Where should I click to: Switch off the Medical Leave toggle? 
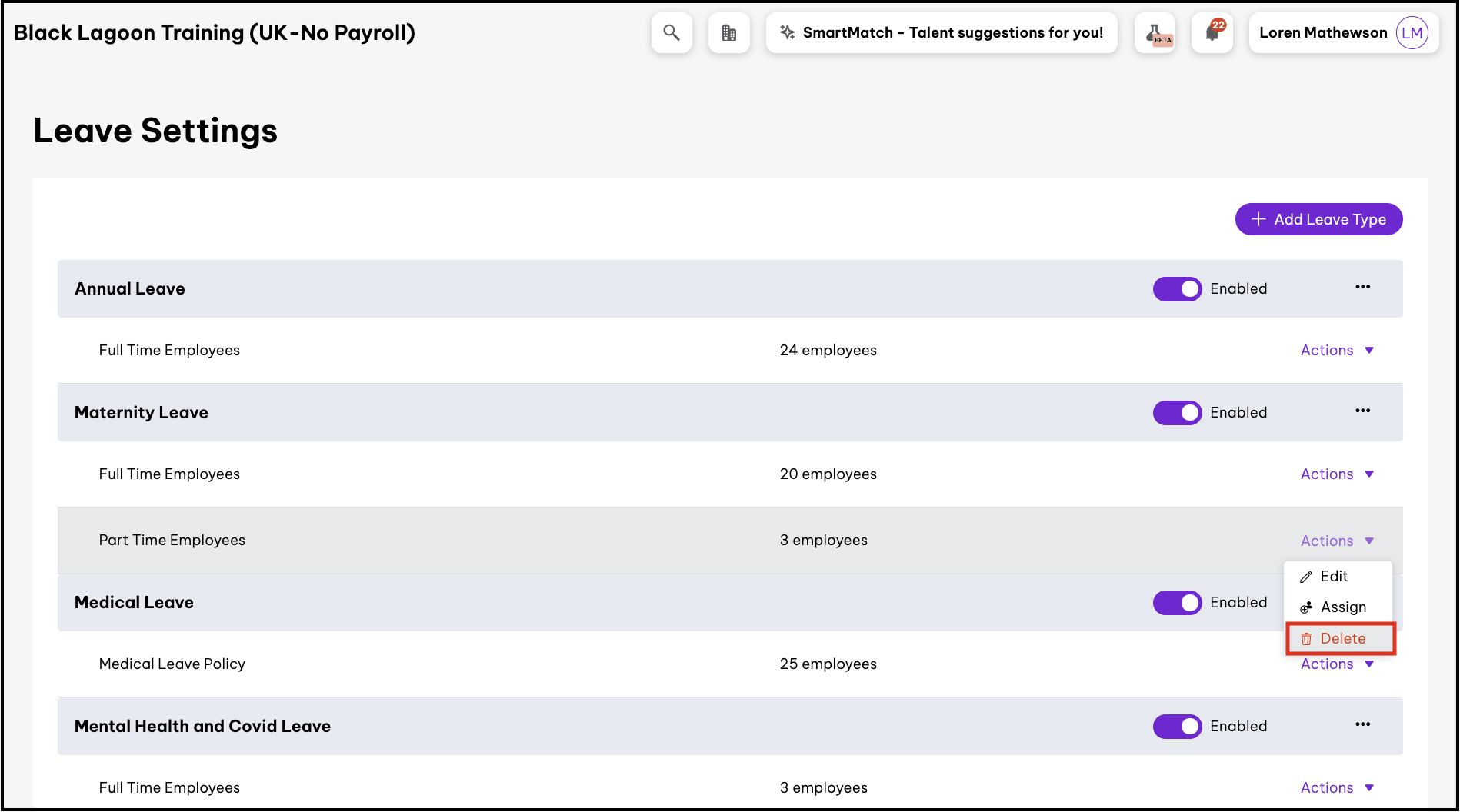click(1177, 603)
